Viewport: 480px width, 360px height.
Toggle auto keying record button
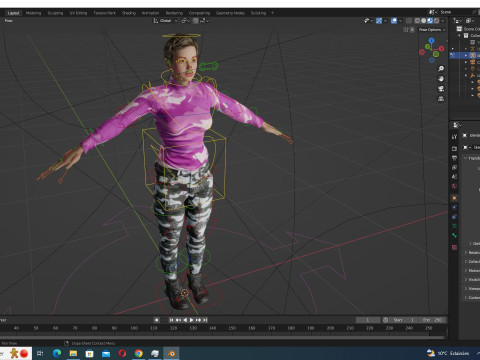(x=156, y=320)
